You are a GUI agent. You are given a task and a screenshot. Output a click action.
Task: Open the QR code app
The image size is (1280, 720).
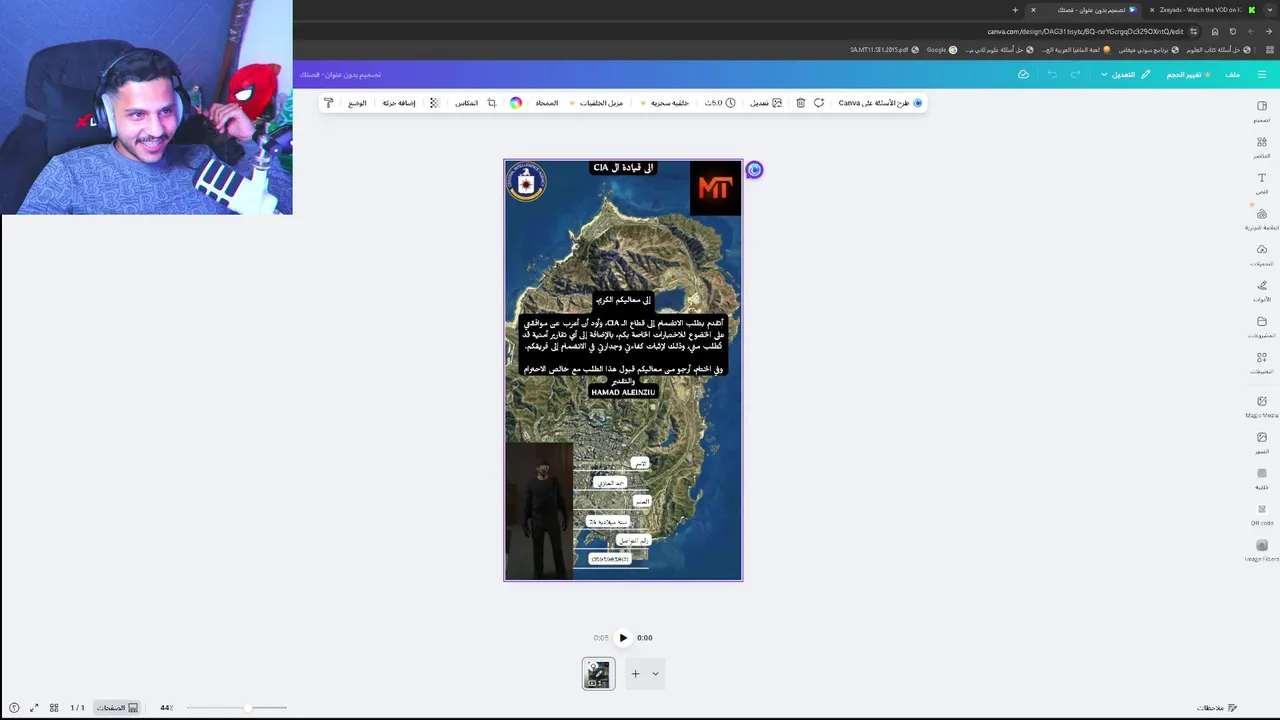(x=1262, y=515)
